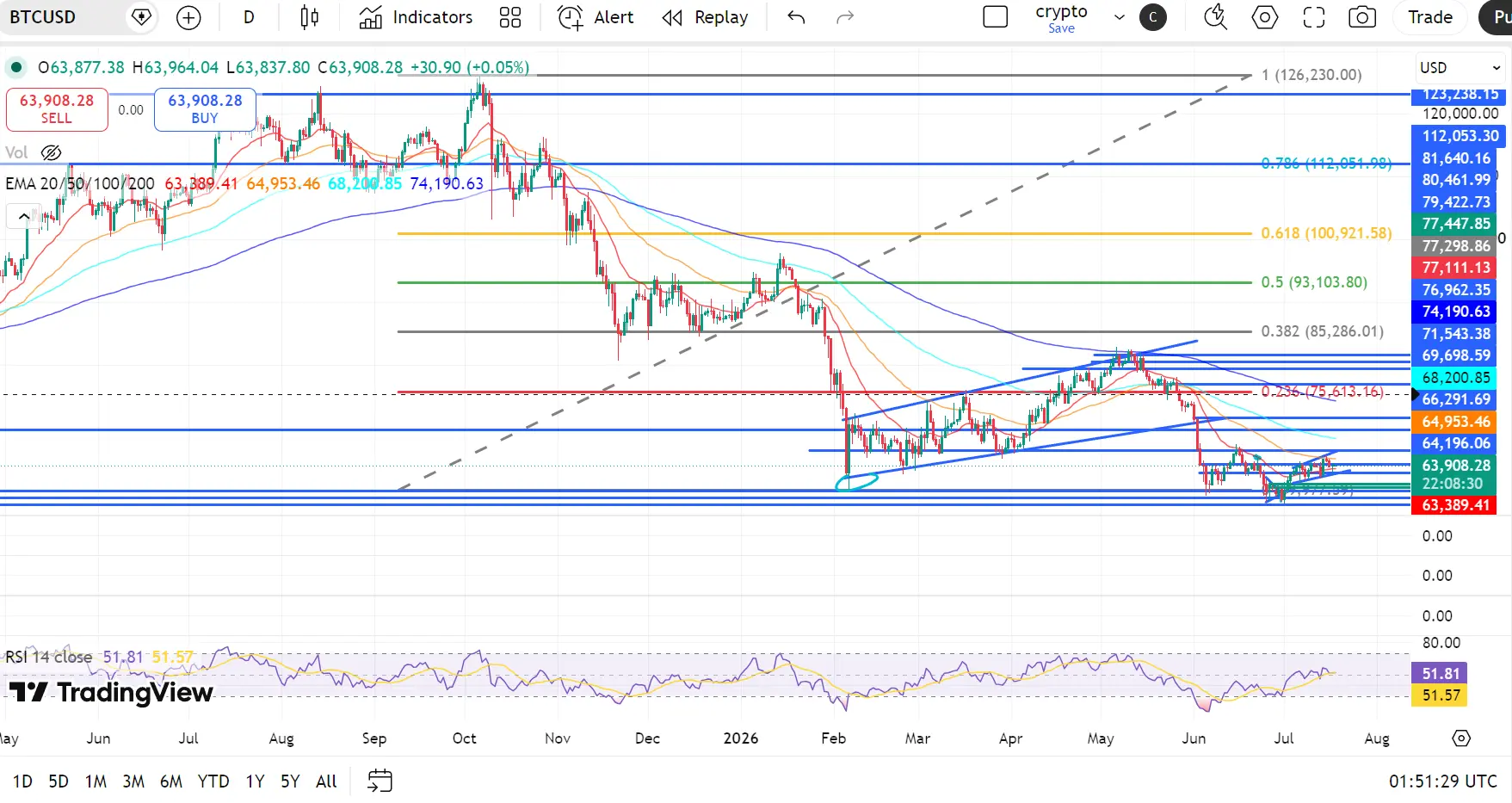Select the YTD time range
This screenshot has height=803, width=1512.
213,781
